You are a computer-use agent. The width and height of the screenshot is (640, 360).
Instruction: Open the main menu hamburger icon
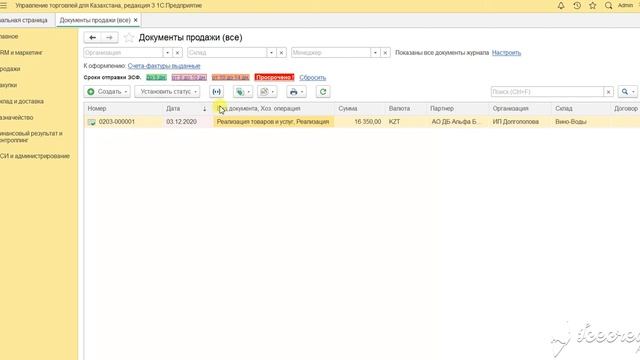pos(4,5)
